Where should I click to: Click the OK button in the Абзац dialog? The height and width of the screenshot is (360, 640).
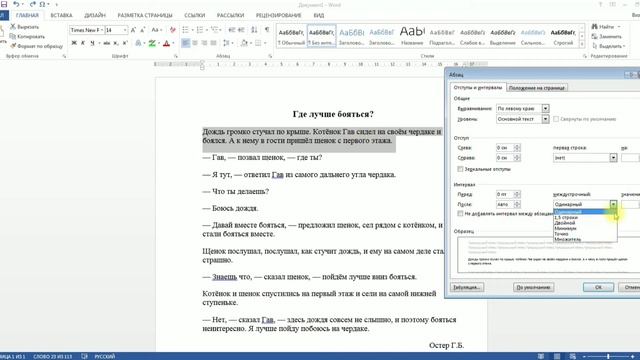point(598,287)
